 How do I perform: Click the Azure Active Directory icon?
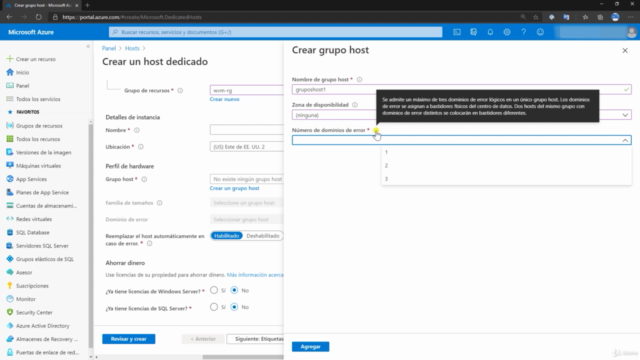coord(10,326)
